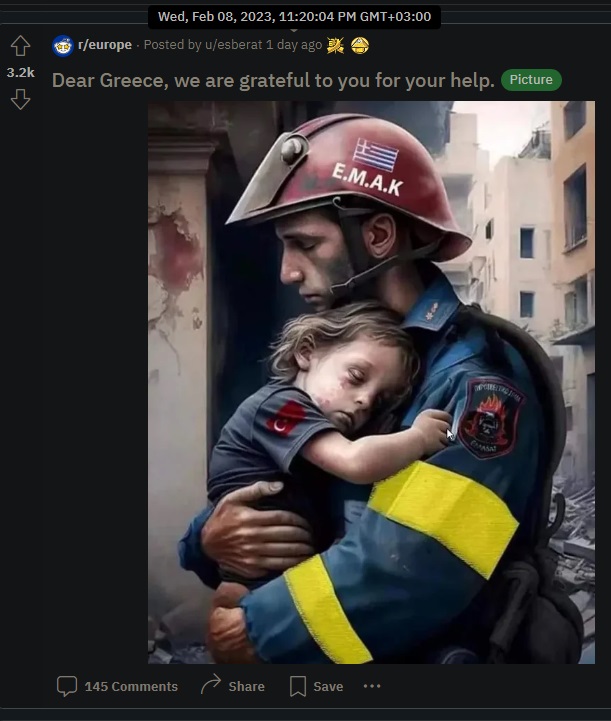Viewport: 611px width, 721px height.
Task: Open the r/europe subreddit avatar icon
Action: coord(63,46)
